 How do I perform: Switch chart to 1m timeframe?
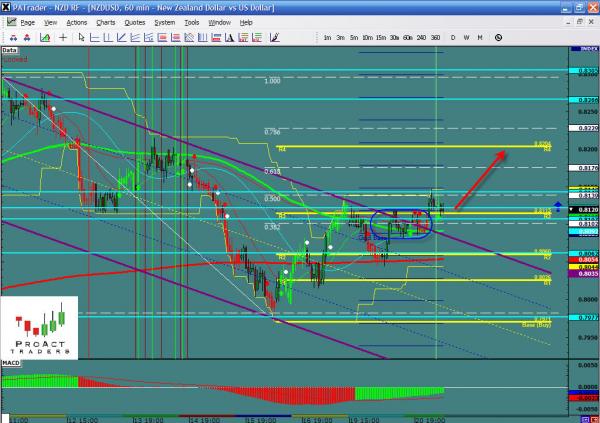point(327,37)
